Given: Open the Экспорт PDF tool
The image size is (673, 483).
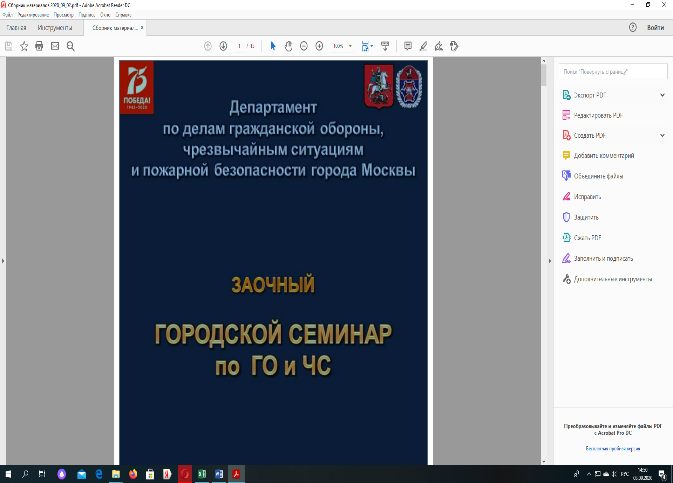Looking at the screenshot, I should (589, 95).
